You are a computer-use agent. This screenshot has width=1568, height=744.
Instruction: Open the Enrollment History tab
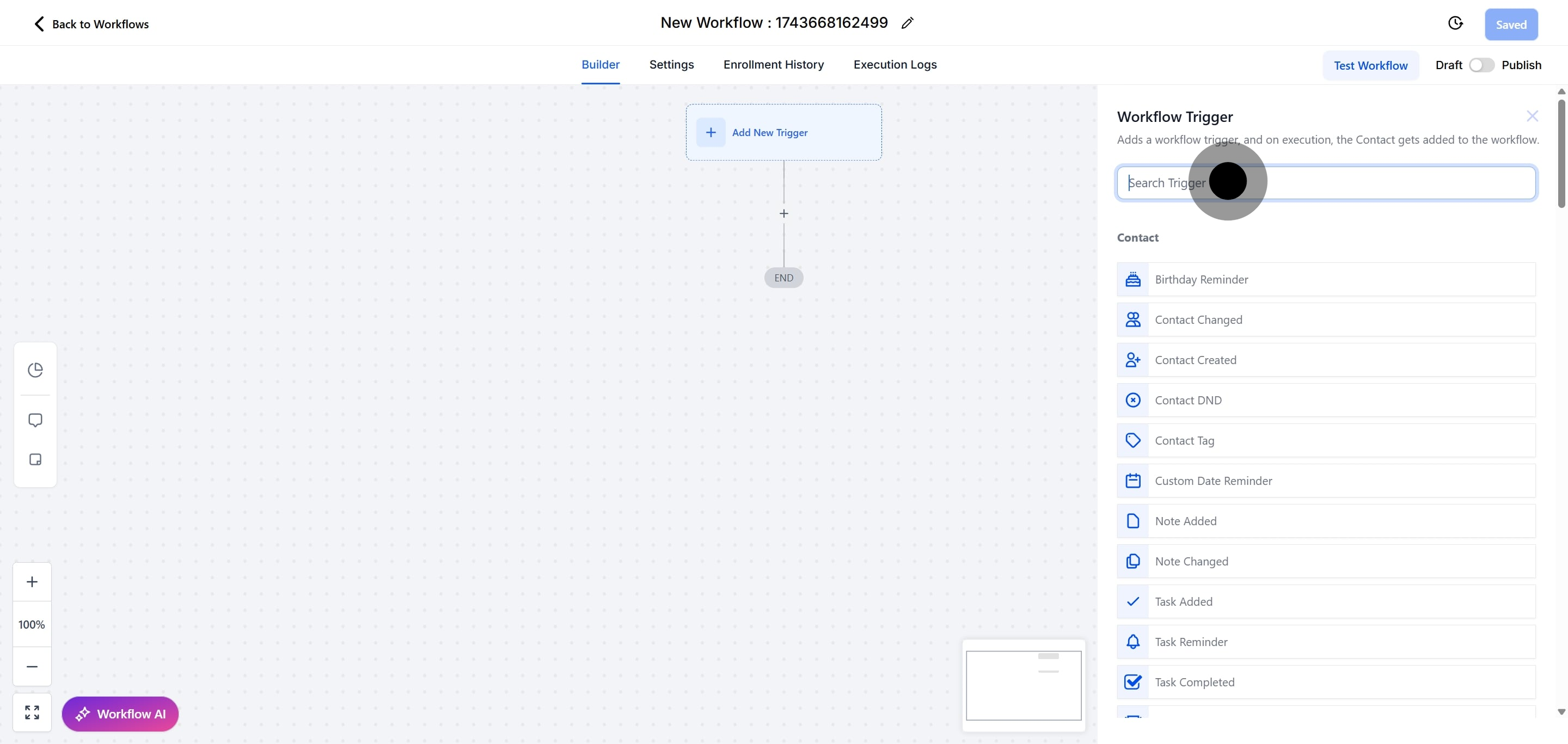pyautogui.click(x=773, y=64)
